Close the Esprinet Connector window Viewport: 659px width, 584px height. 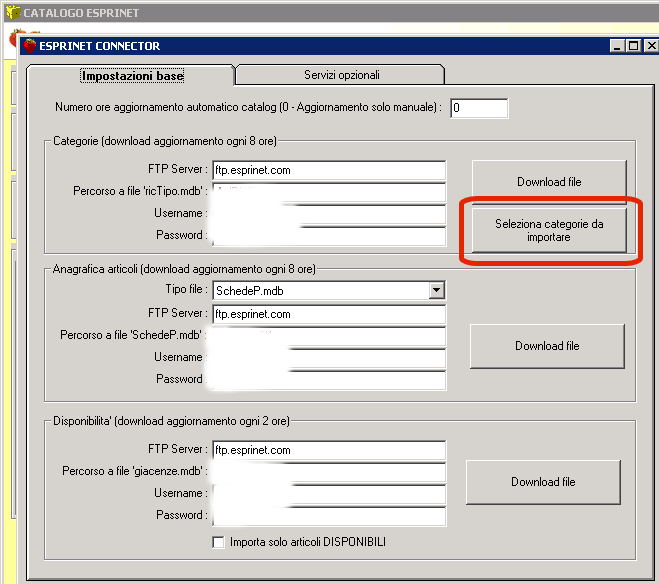(x=651, y=45)
